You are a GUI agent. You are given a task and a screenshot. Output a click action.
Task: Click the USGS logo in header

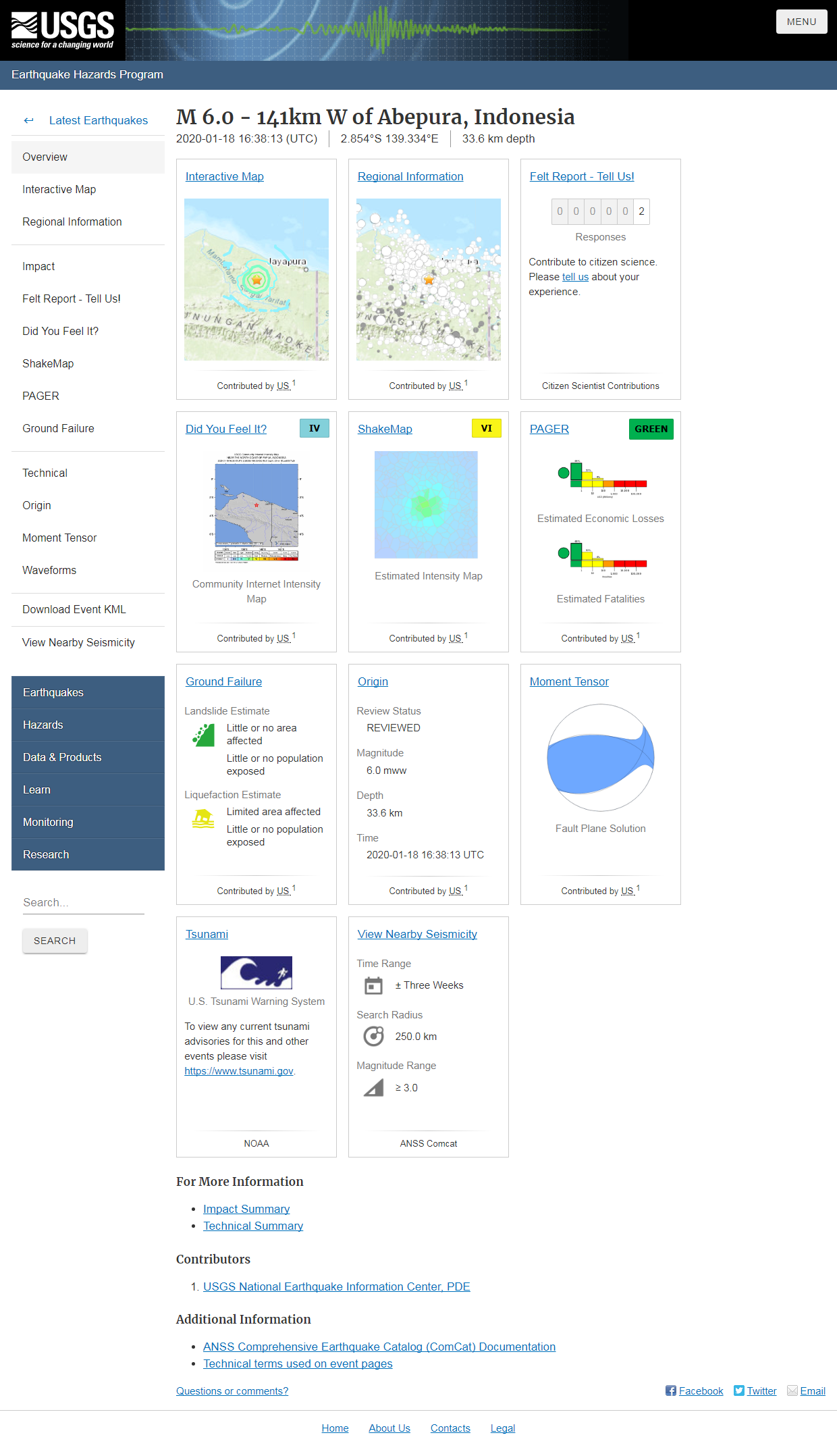(63, 30)
